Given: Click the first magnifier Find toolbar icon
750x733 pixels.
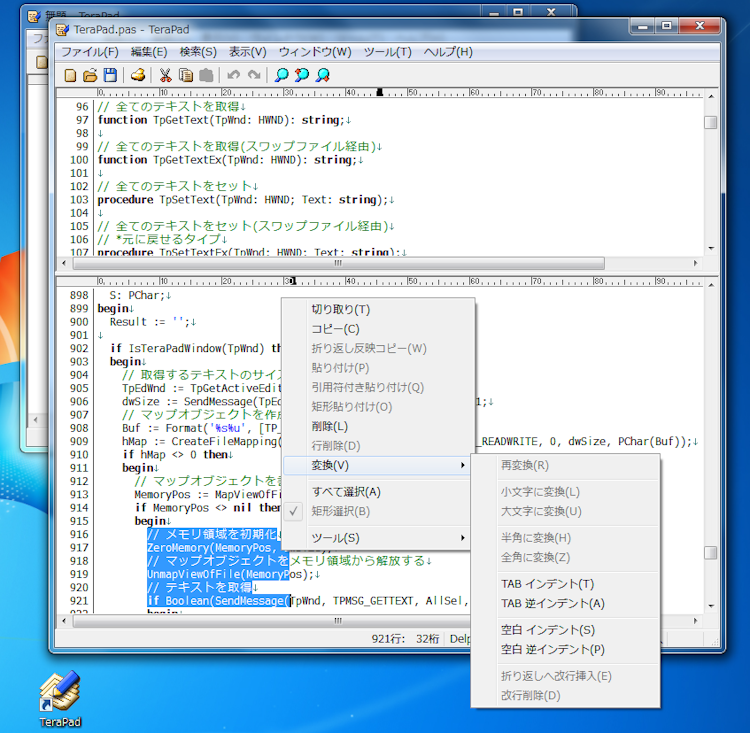Looking at the screenshot, I should pos(282,75).
